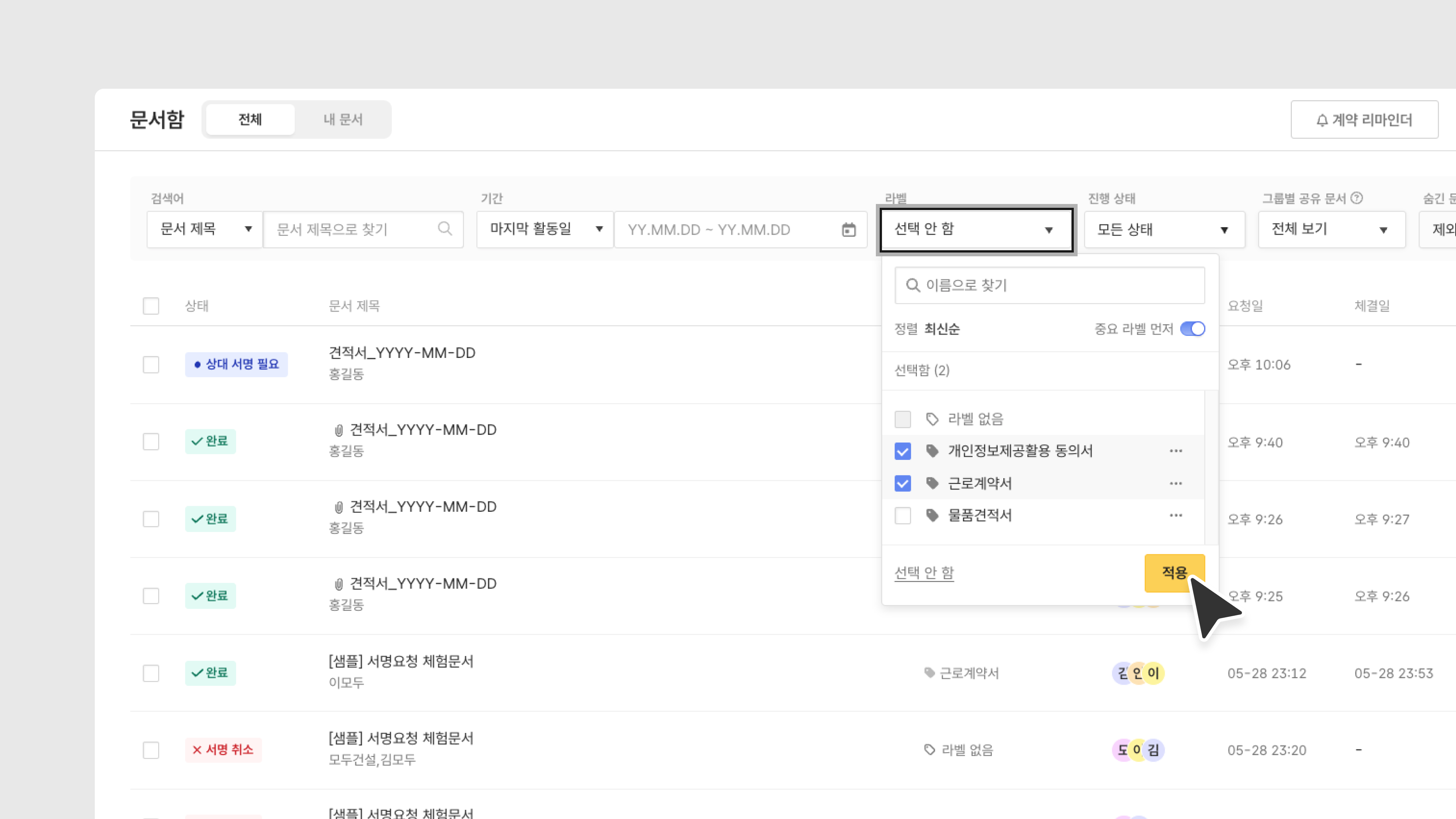The width and height of the screenshot is (1456, 819).
Task: Open options for 개인정보제공활용 동의서 label
Action: pyautogui.click(x=1176, y=451)
